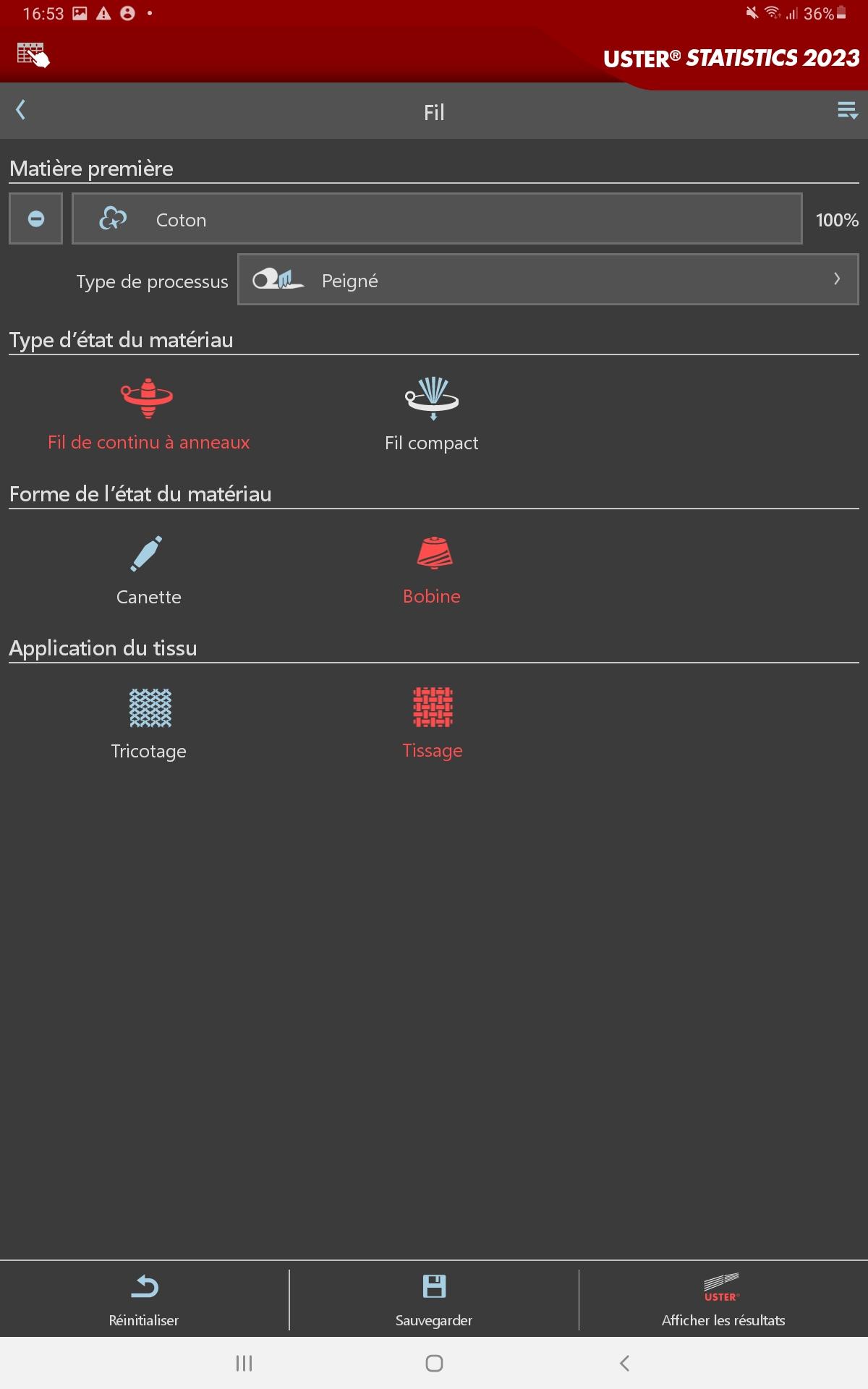Go back using the top-left chevron
Screen dimensions: 868x1389
[21, 110]
